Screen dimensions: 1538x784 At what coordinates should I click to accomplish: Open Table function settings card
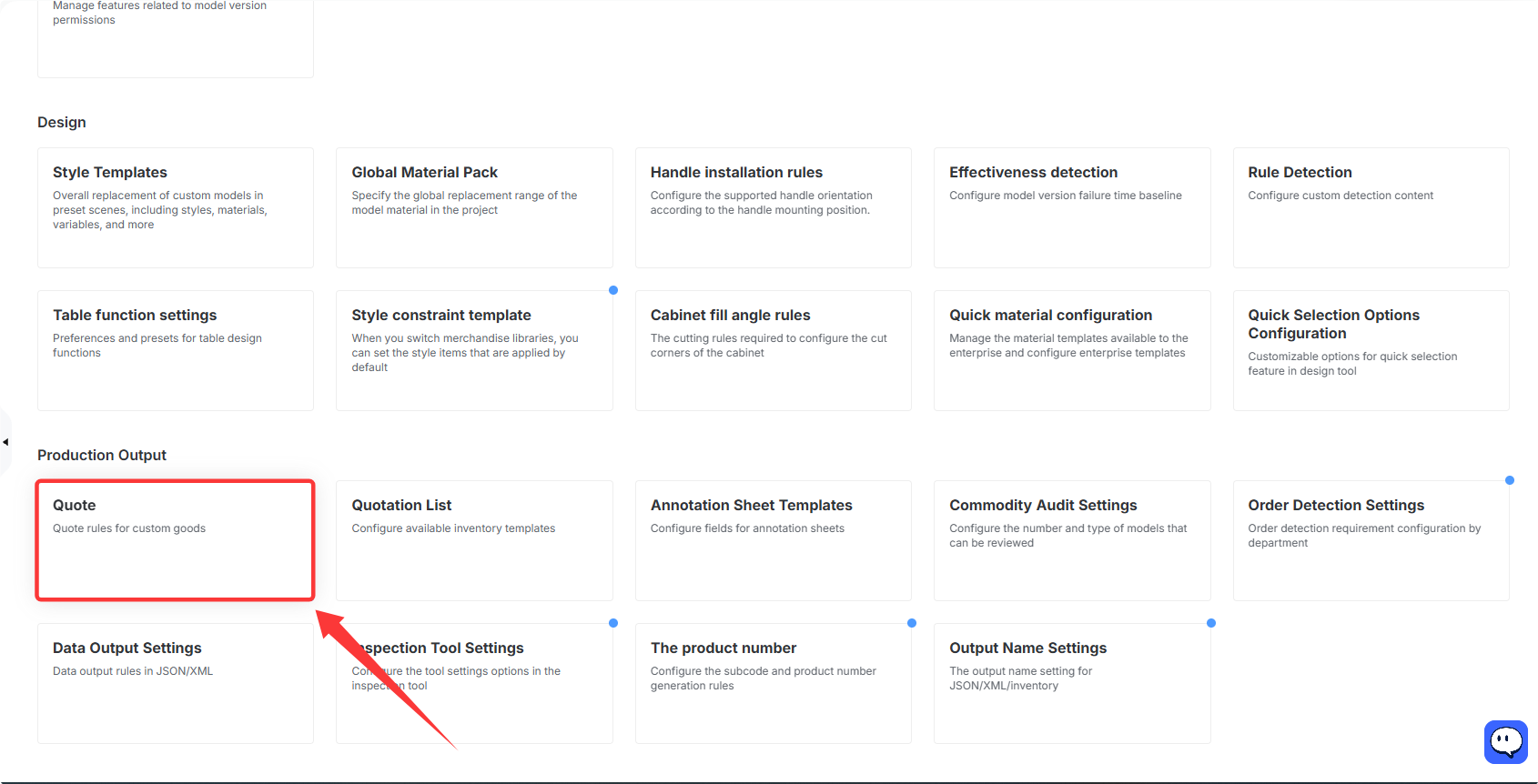[x=176, y=350]
